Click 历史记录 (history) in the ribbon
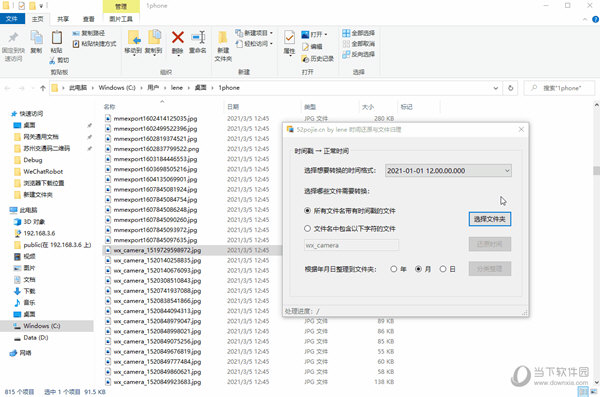The image size is (600, 397). (318, 59)
